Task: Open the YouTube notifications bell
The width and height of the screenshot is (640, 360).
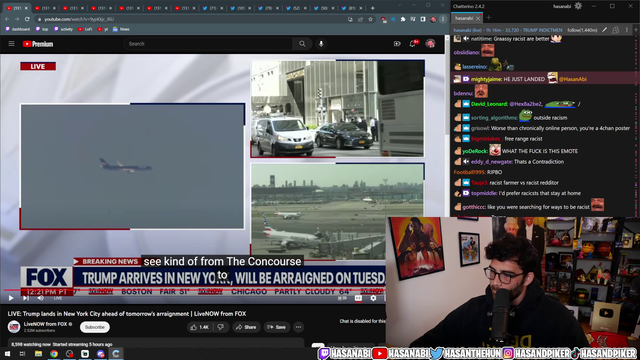Action: [413, 44]
